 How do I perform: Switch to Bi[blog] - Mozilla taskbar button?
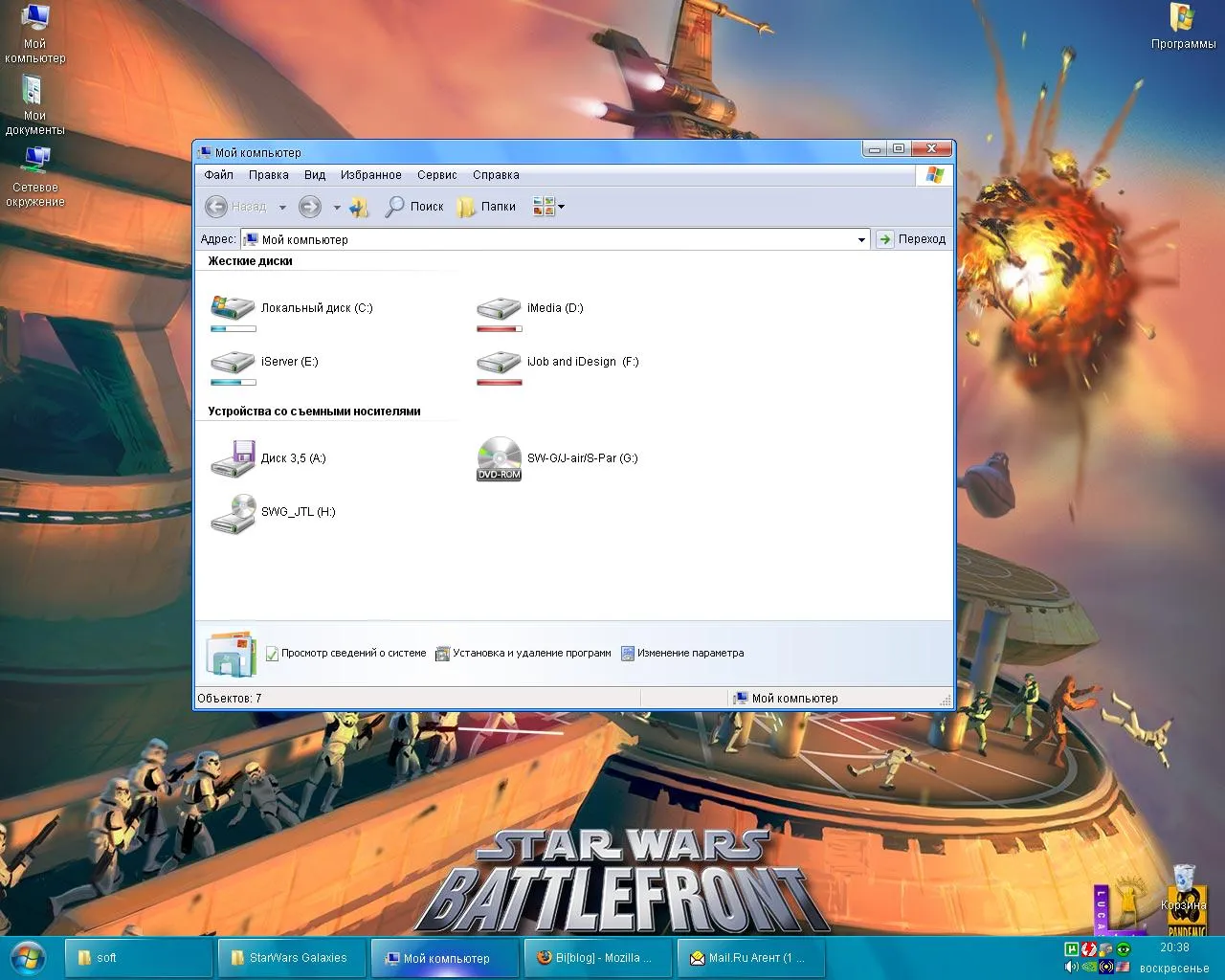point(598,957)
